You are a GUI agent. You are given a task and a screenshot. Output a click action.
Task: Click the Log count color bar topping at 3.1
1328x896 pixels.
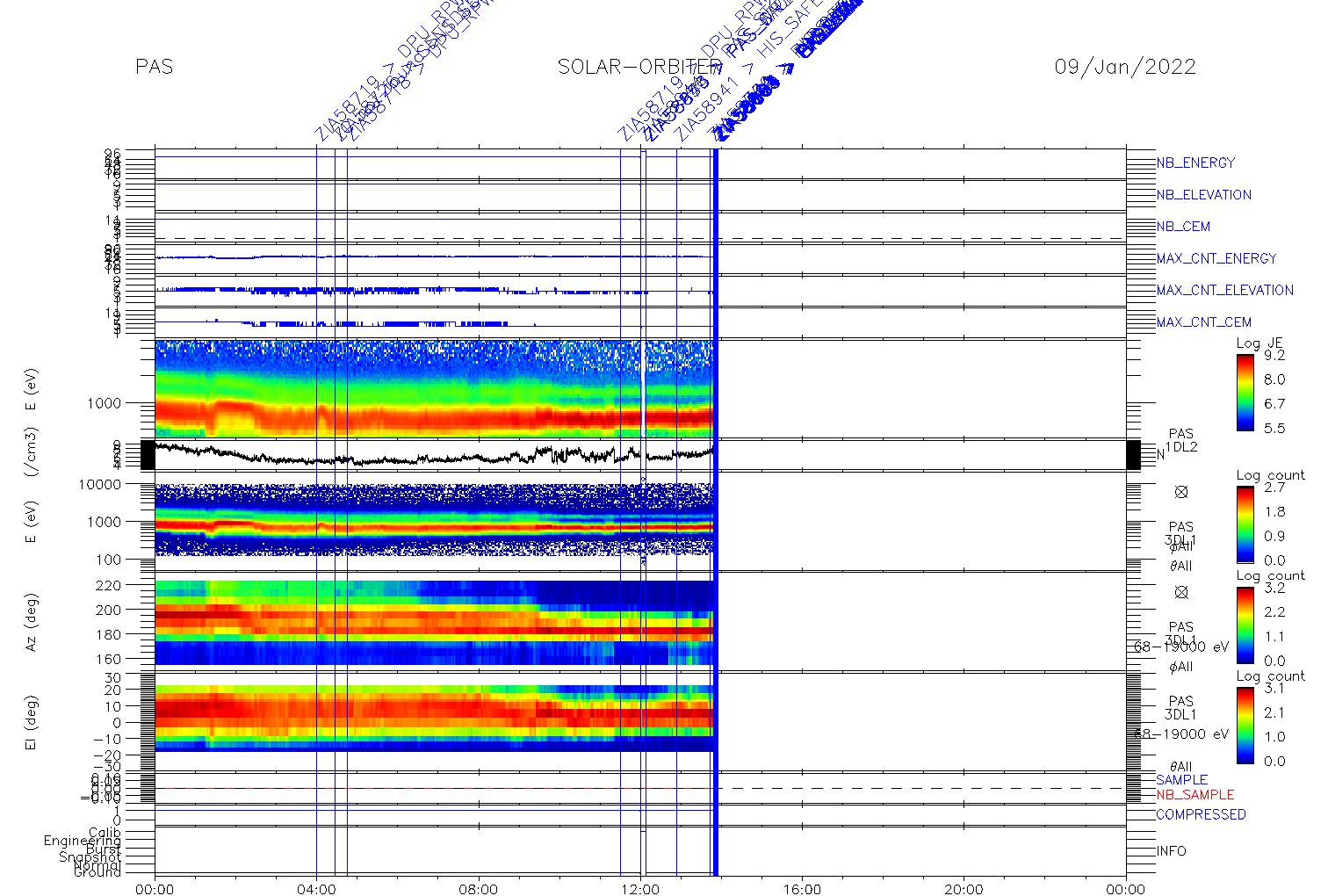[x=1245, y=725]
